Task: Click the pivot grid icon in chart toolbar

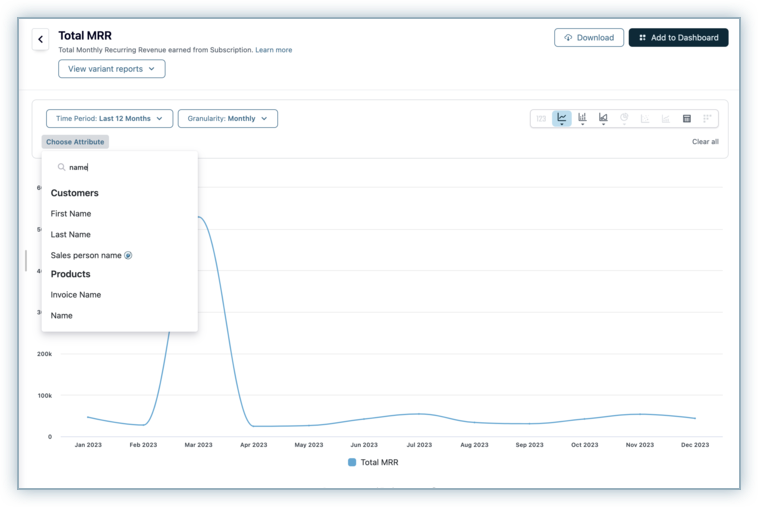Action: point(707,118)
